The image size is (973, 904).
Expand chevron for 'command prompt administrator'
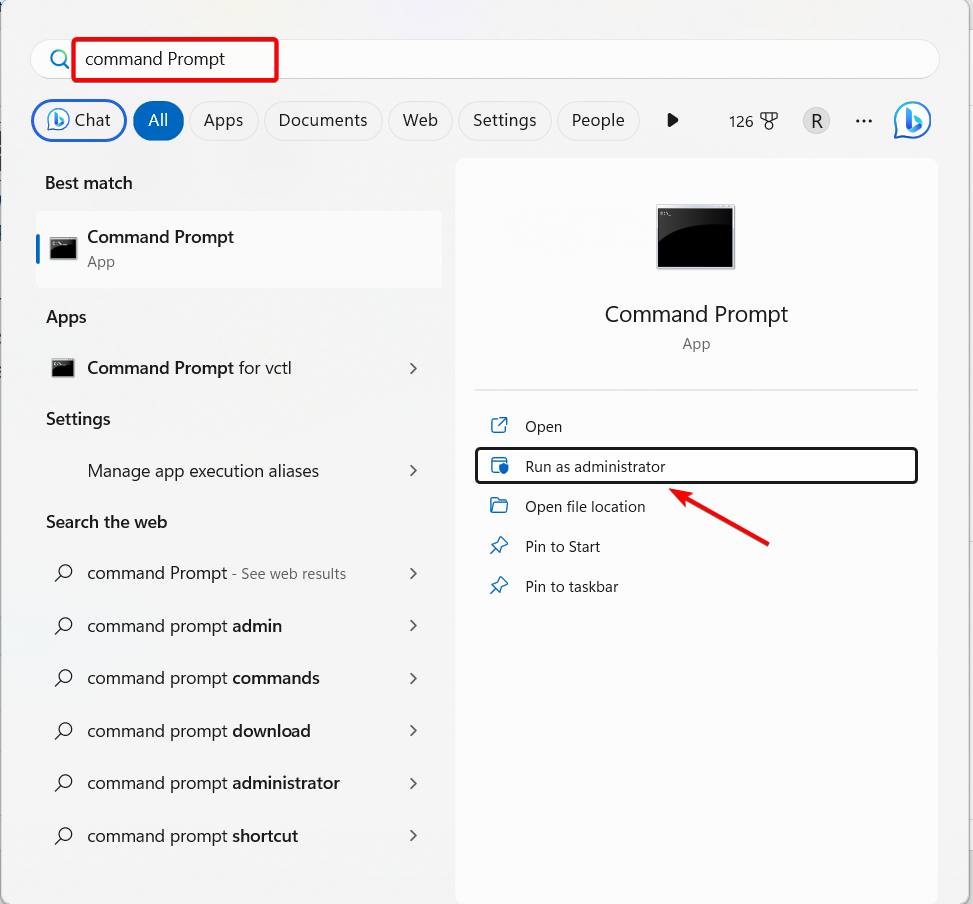click(x=413, y=784)
